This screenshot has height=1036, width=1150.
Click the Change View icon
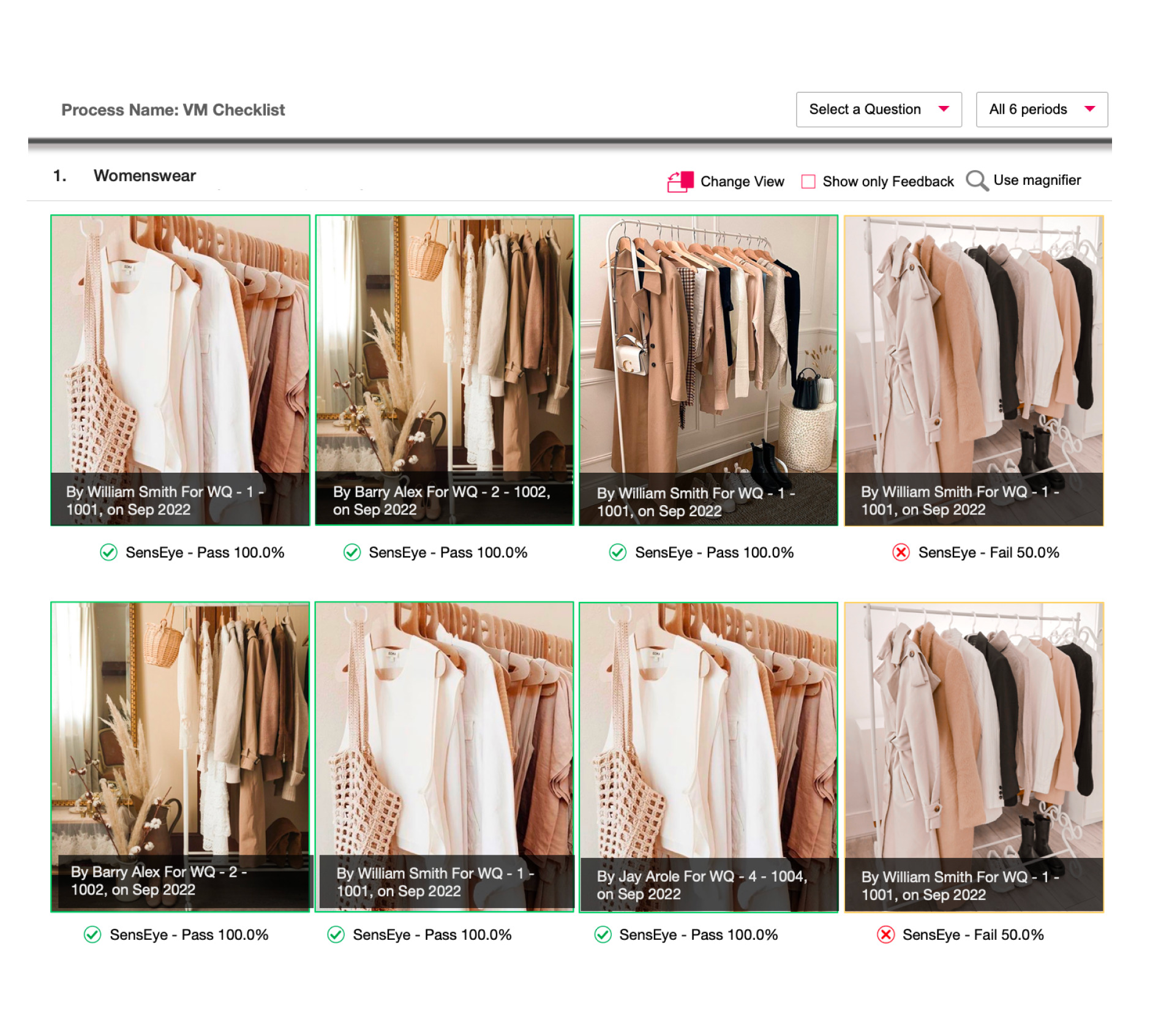(680, 181)
